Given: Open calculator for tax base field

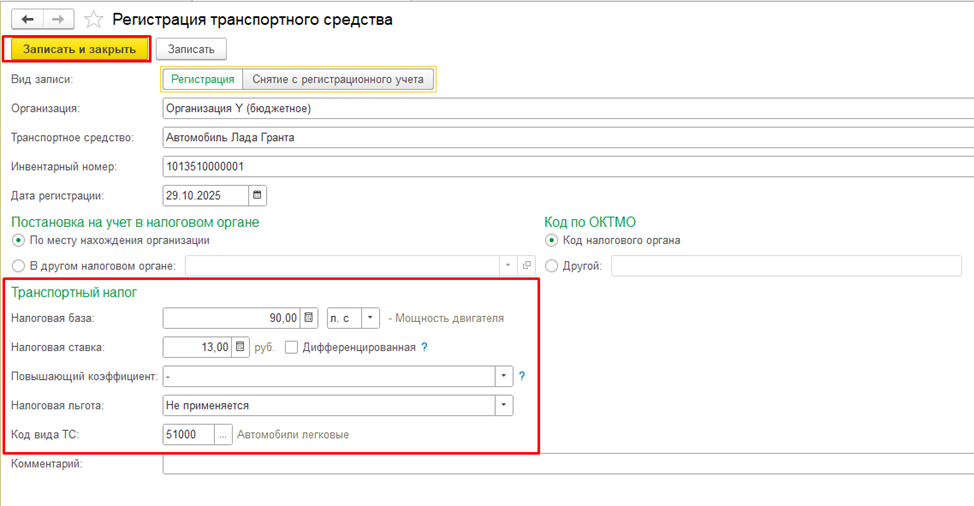Looking at the screenshot, I should click(x=309, y=318).
